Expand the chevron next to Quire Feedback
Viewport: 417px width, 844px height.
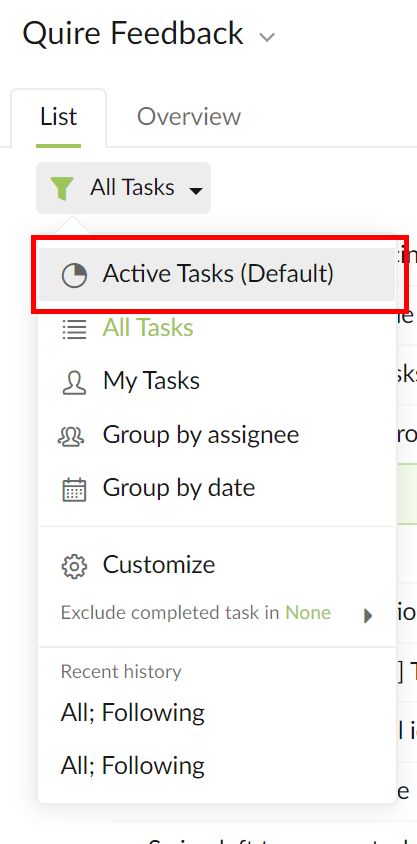click(x=267, y=37)
